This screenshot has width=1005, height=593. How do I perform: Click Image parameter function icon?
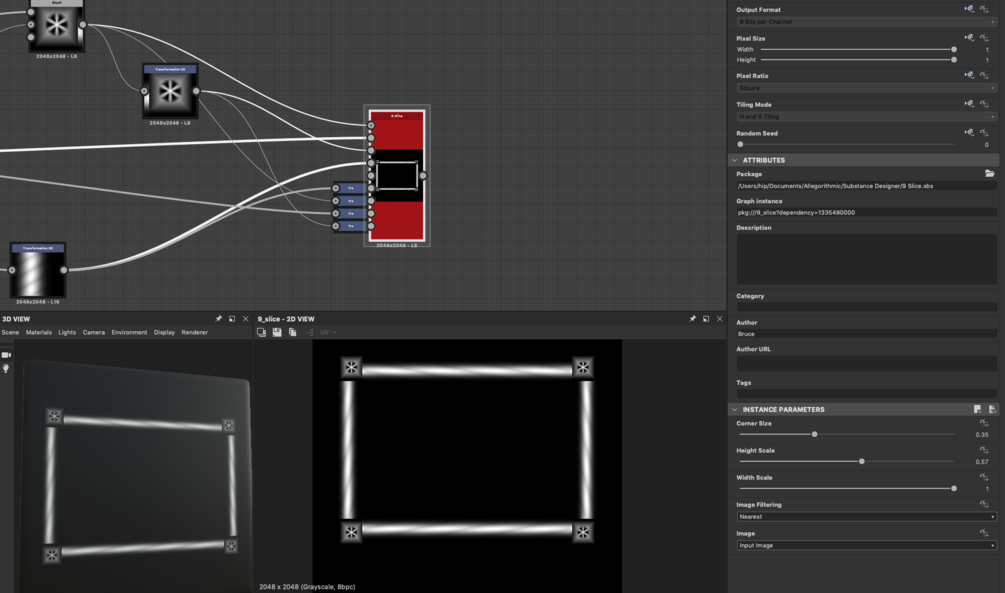984,533
